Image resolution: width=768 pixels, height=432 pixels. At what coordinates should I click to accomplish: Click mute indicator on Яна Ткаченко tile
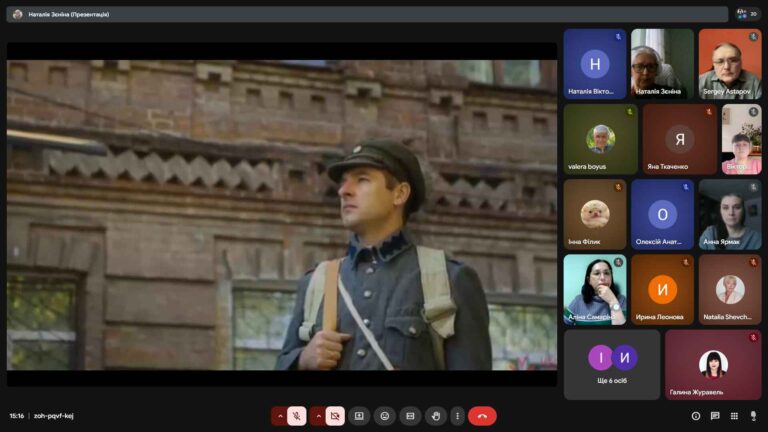click(709, 112)
